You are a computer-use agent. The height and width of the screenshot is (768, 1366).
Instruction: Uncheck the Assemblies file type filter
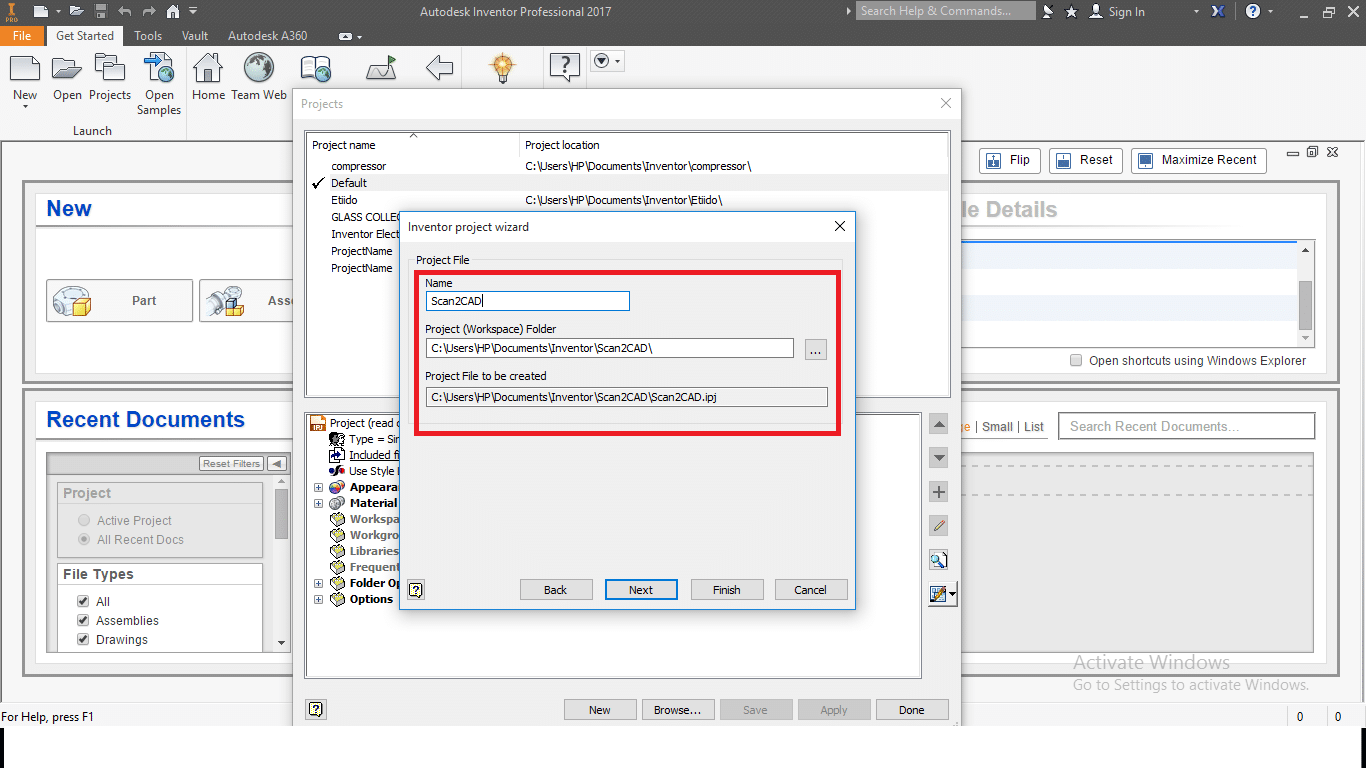pyautogui.click(x=82, y=620)
